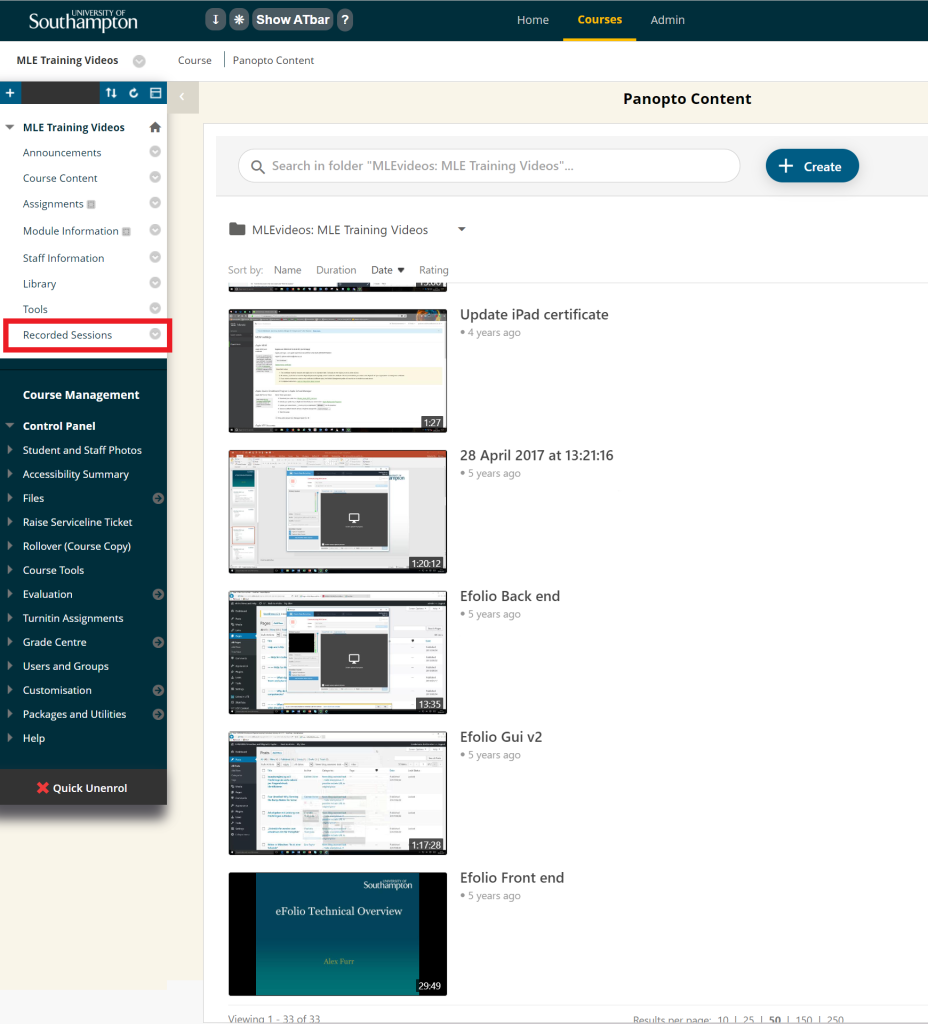The image size is (928, 1024).
Task: Open options chevron for Tools
Action: coord(155,308)
